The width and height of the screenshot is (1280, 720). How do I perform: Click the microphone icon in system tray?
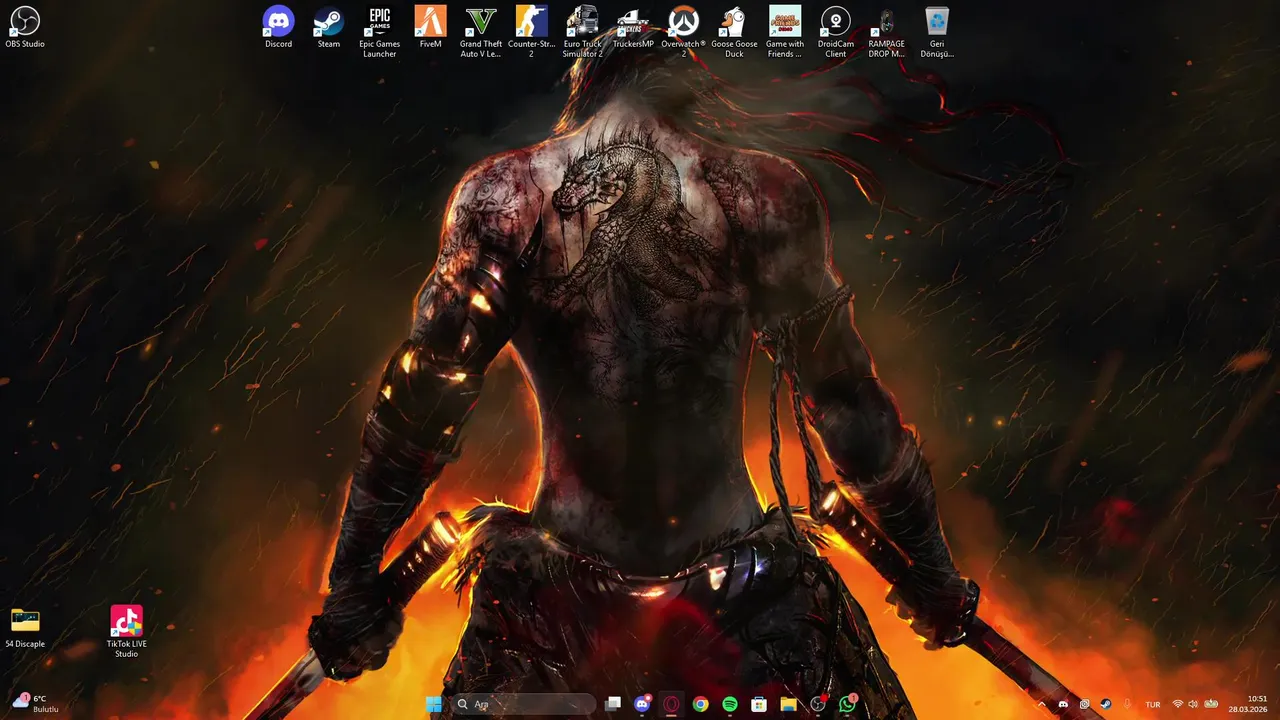click(x=1127, y=704)
